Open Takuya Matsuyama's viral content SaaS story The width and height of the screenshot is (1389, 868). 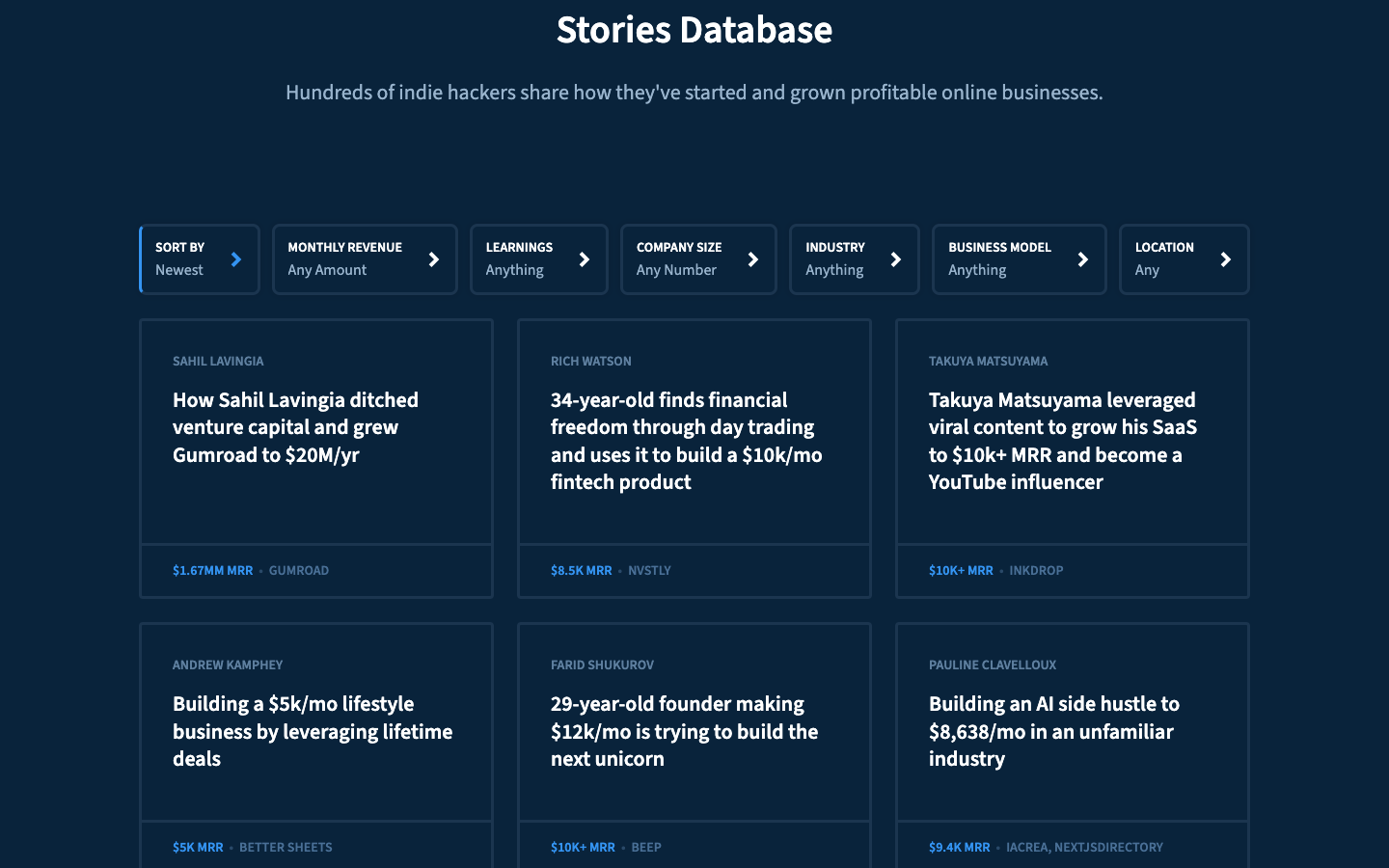click(x=1062, y=441)
